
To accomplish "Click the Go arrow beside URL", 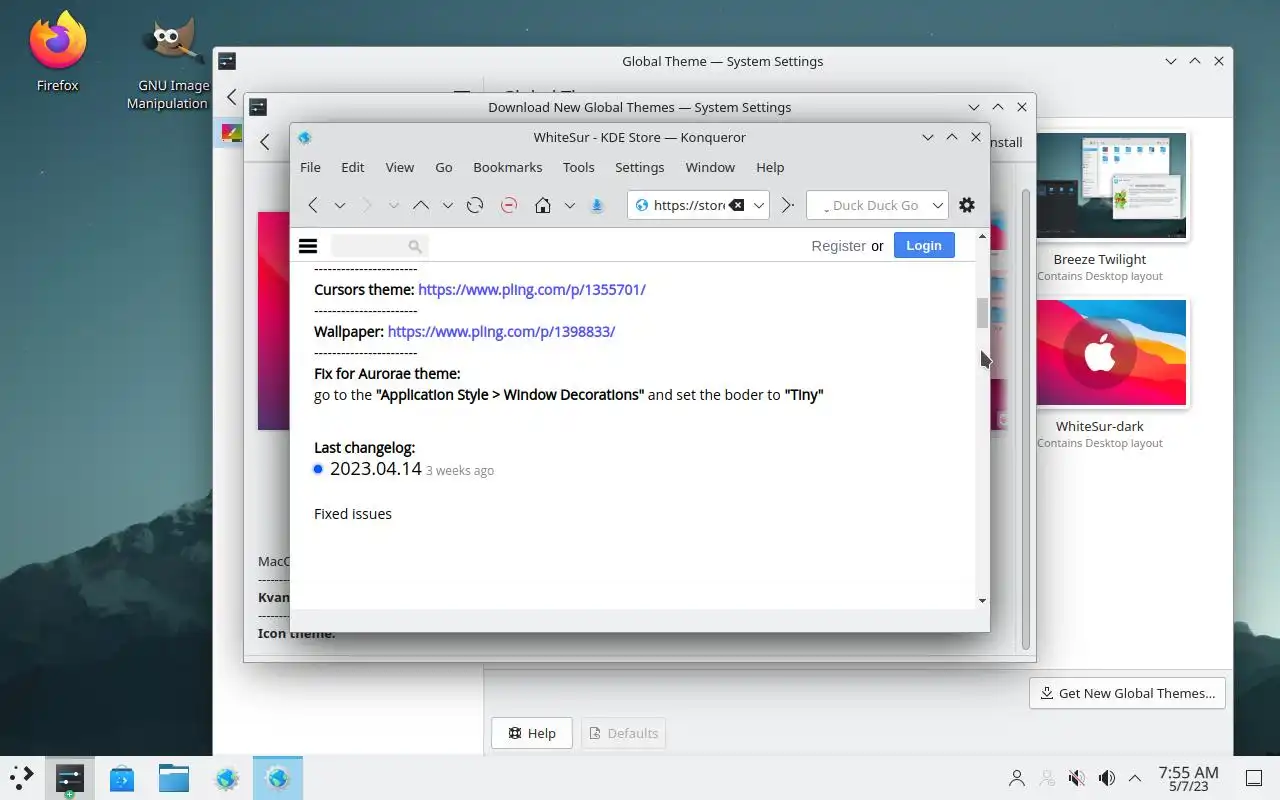I will pyautogui.click(x=788, y=205).
